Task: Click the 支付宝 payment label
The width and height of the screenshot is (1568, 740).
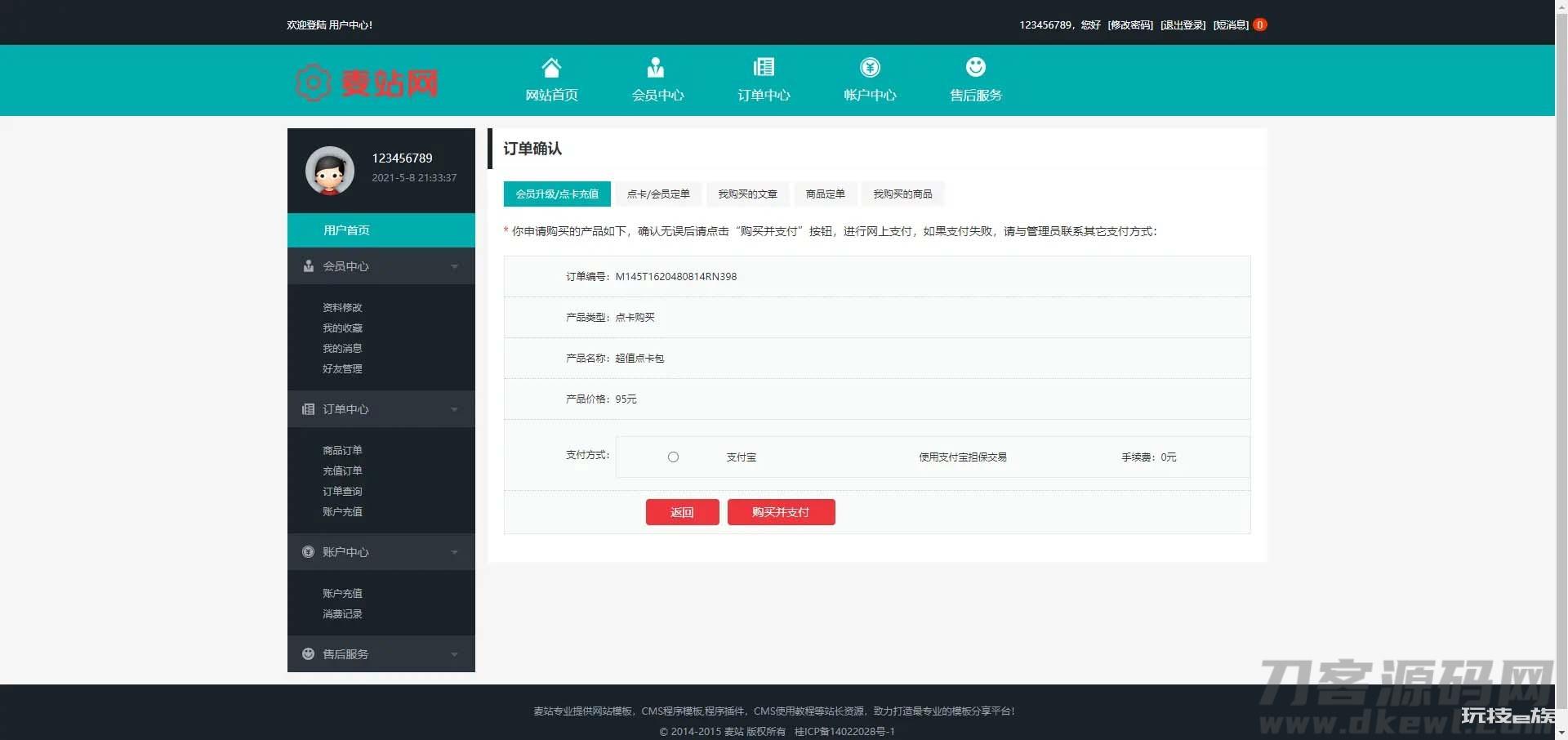Action: 742,457
